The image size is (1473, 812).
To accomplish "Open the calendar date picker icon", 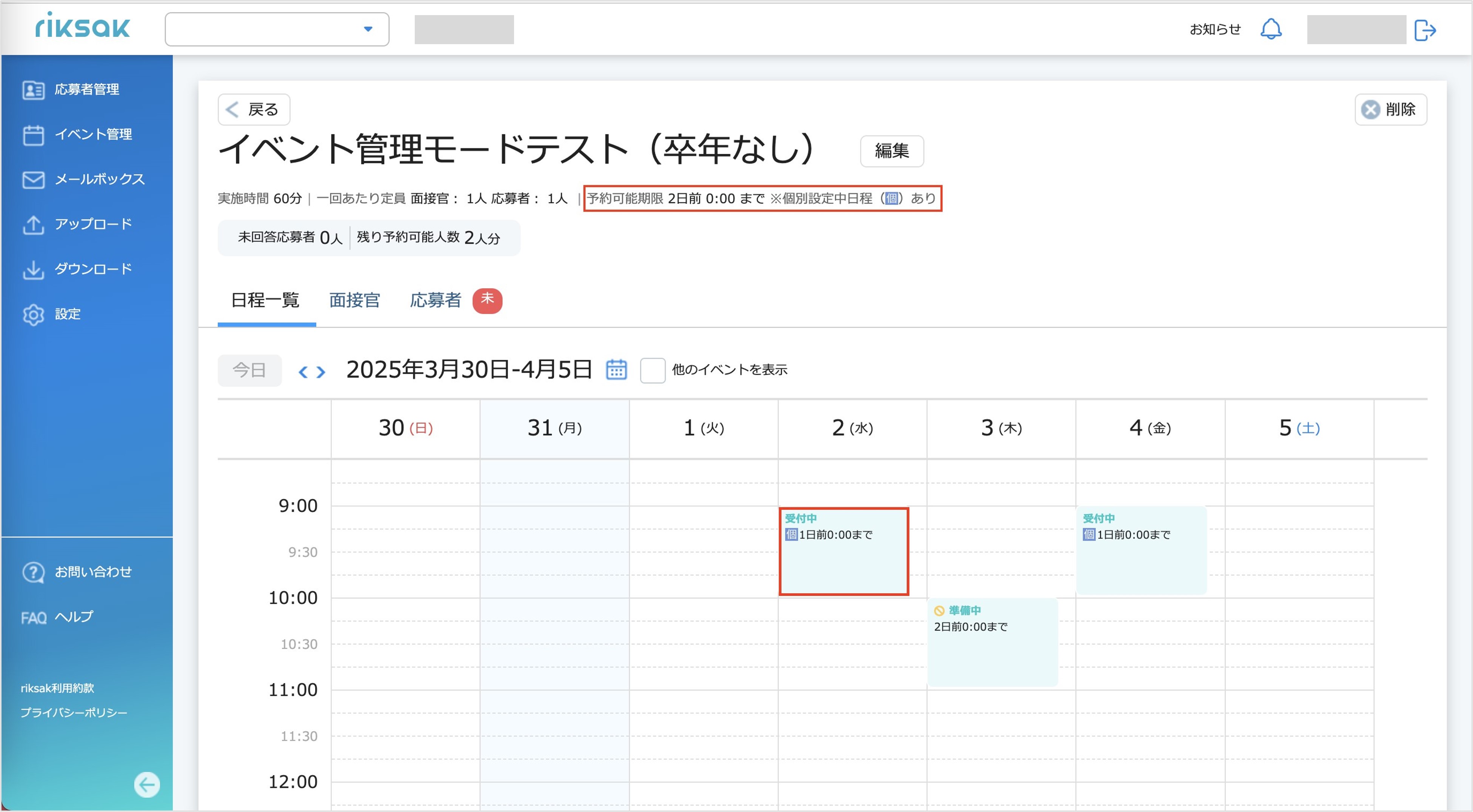I will click(616, 369).
